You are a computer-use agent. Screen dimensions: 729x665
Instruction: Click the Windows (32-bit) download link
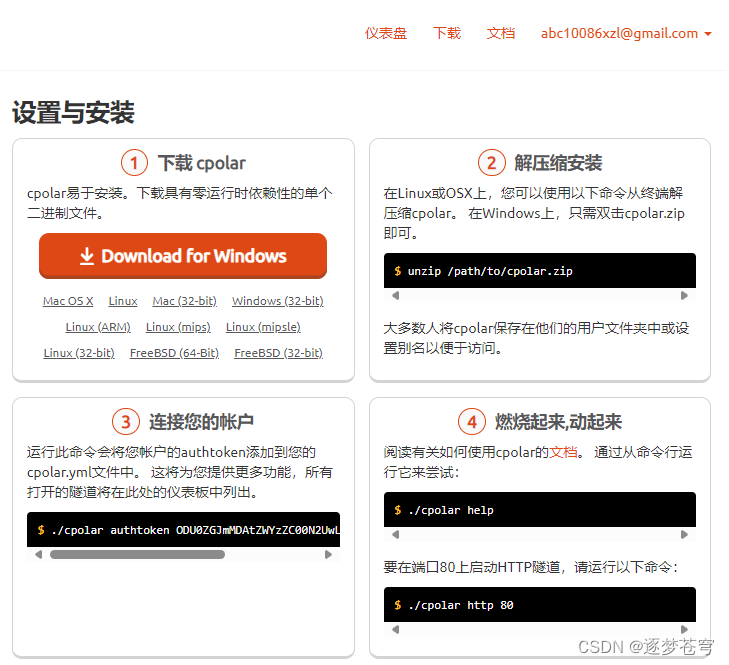click(x=279, y=302)
